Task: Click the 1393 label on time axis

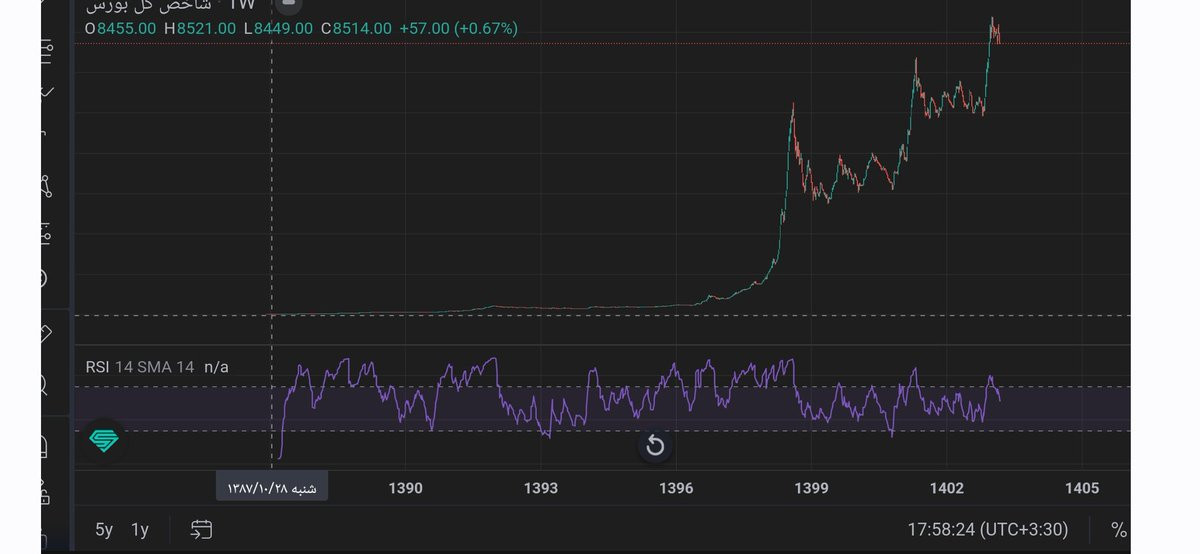Action: 541,488
